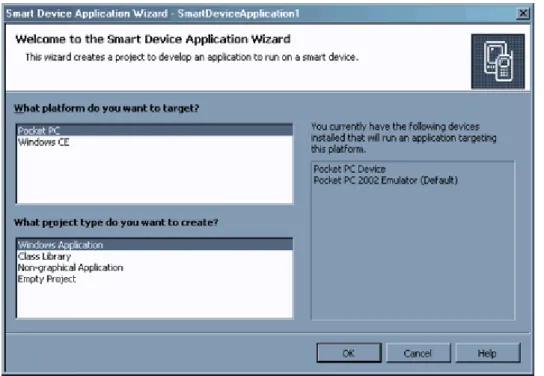This screenshot has height=376, width=544.
Task: Click the 'What project type do you want to create?' label
Action: coord(116,222)
